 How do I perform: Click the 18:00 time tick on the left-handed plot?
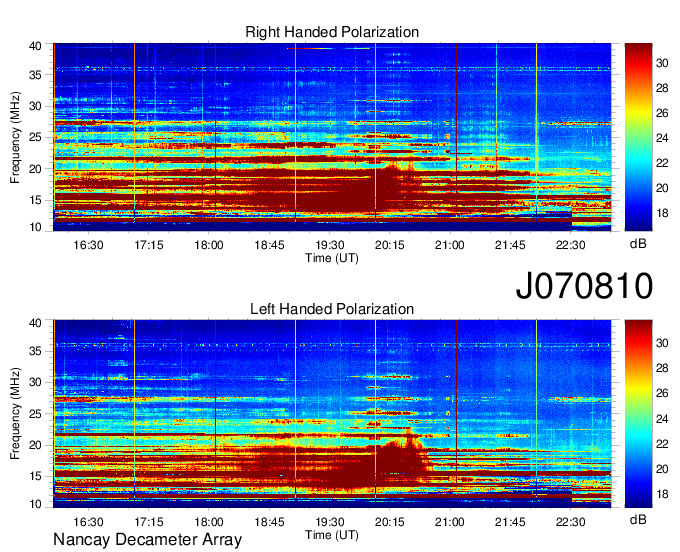[209, 522]
